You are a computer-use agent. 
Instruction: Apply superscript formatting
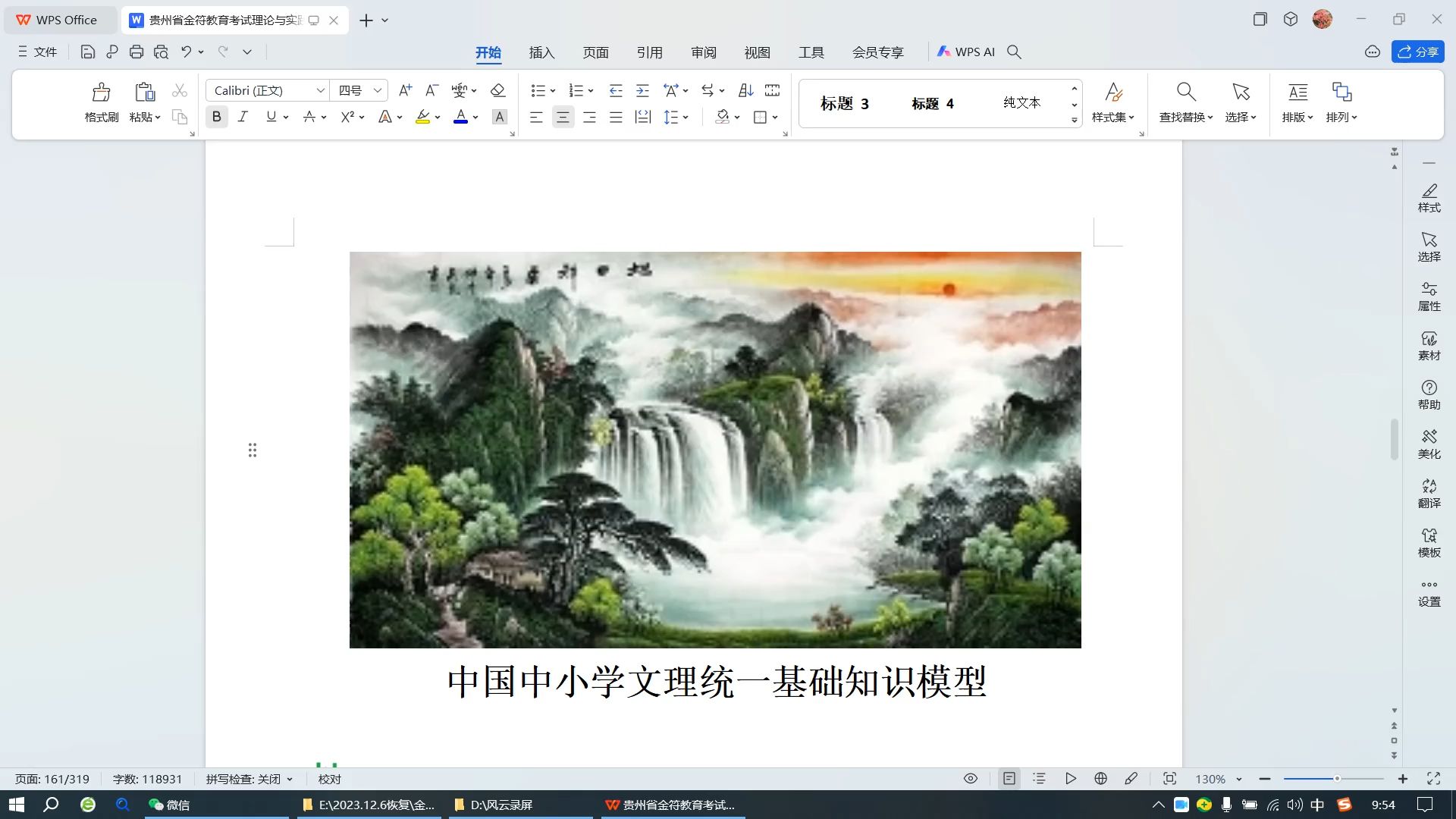(347, 117)
